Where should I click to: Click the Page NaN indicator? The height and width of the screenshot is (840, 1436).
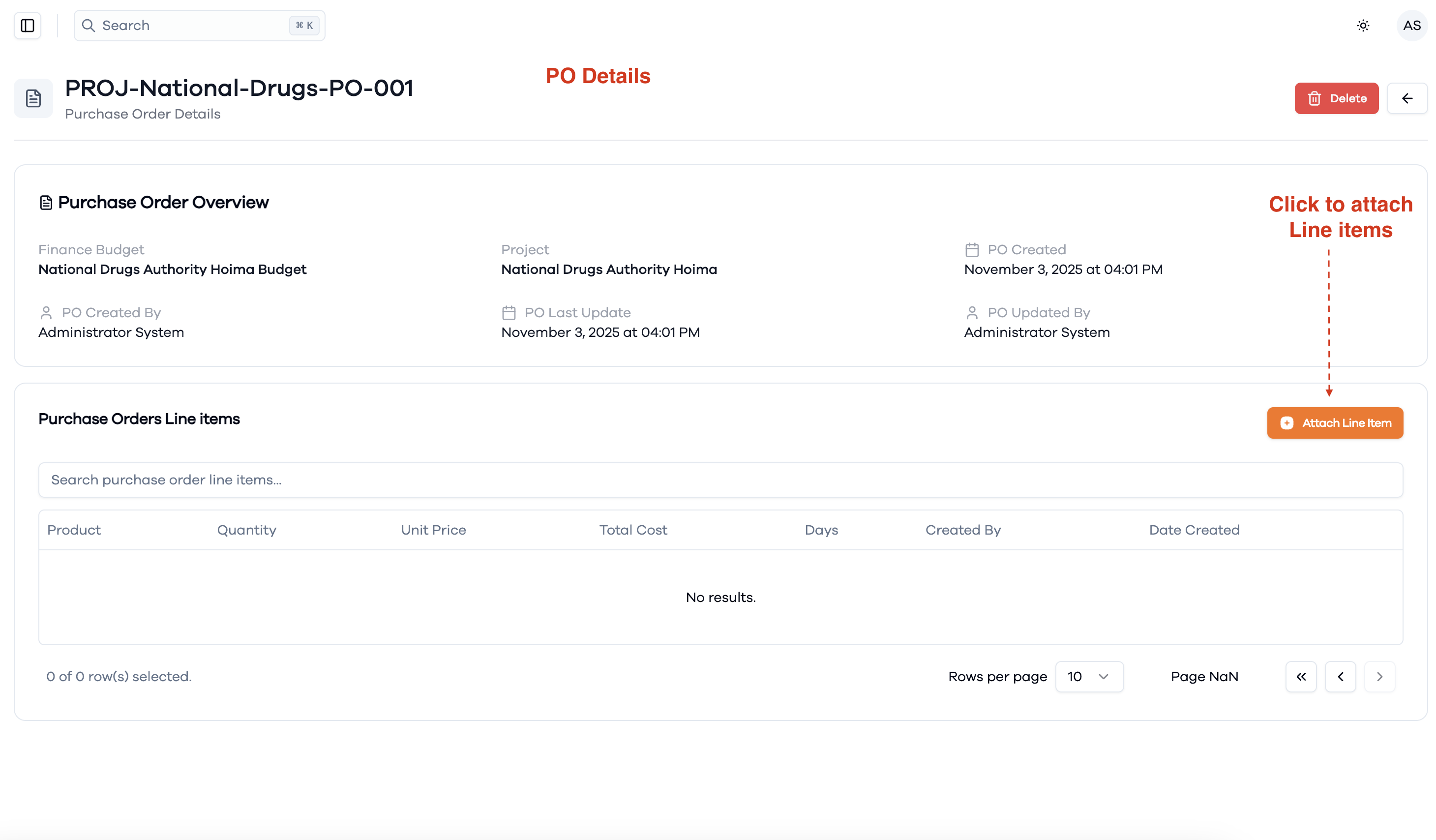pos(1205,677)
